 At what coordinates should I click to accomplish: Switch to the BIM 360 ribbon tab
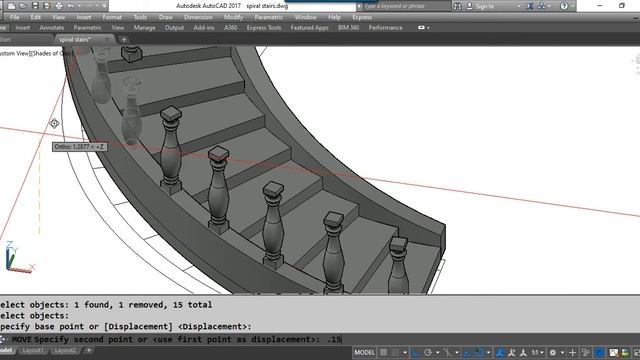[348, 28]
